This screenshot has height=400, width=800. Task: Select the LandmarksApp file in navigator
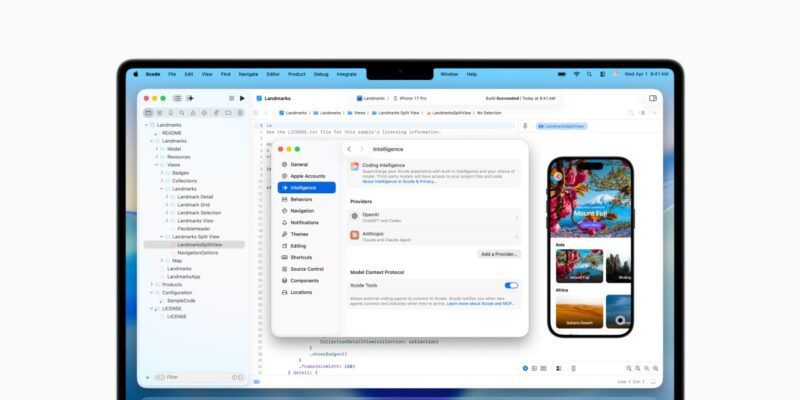[183, 277]
